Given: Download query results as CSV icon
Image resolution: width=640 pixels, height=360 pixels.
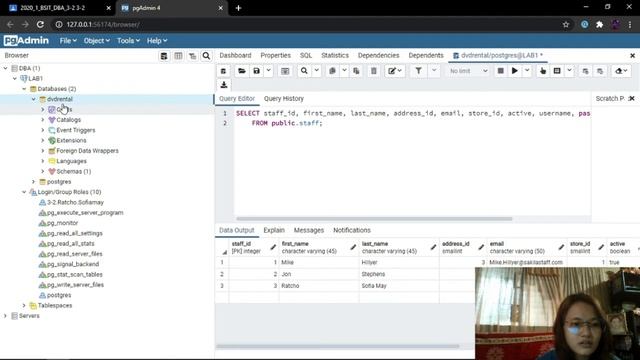Looking at the screenshot, I should 224,85.
